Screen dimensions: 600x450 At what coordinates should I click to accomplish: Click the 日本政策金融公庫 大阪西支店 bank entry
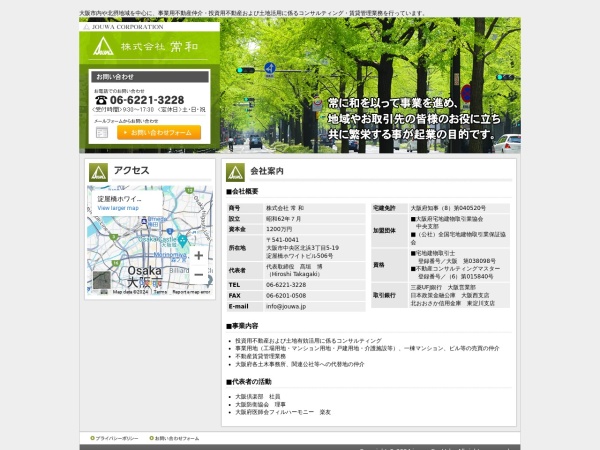click(x=450, y=295)
